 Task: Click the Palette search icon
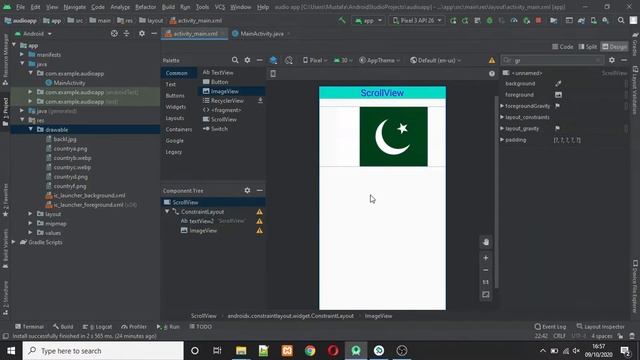(x=235, y=60)
